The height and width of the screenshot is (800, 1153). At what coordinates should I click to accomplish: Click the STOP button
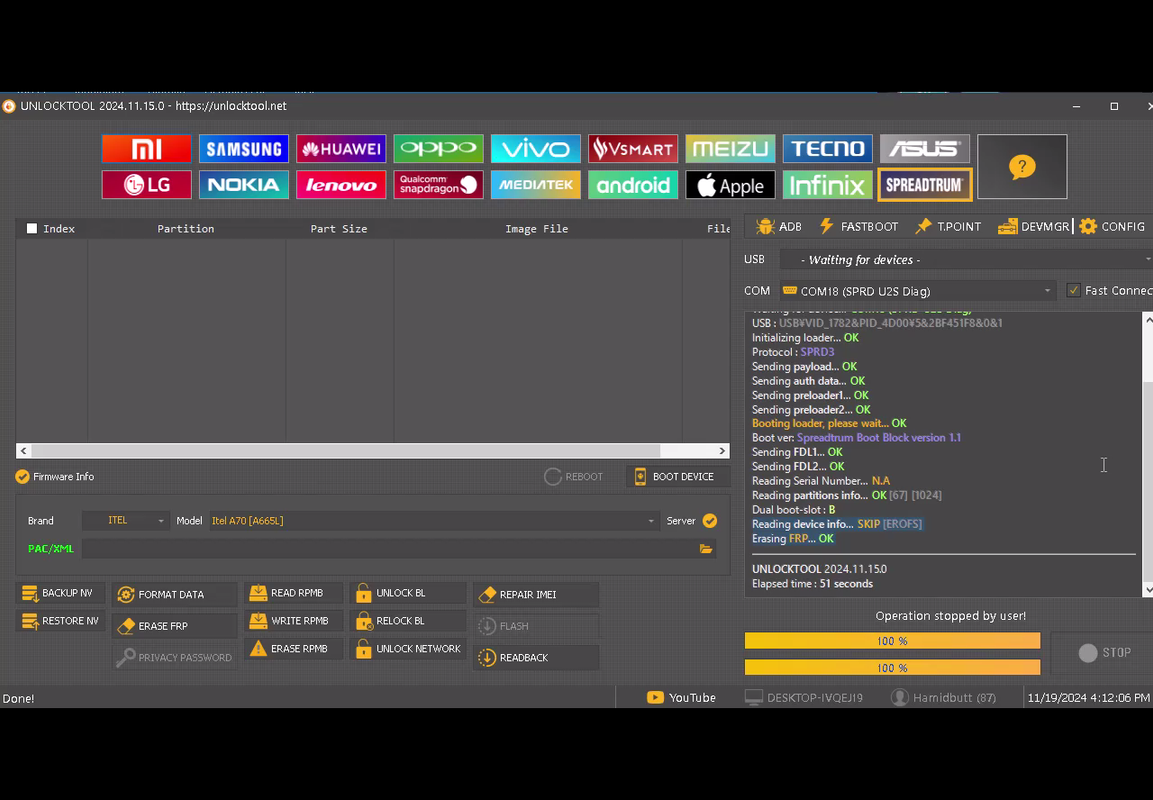(x=1104, y=652)
